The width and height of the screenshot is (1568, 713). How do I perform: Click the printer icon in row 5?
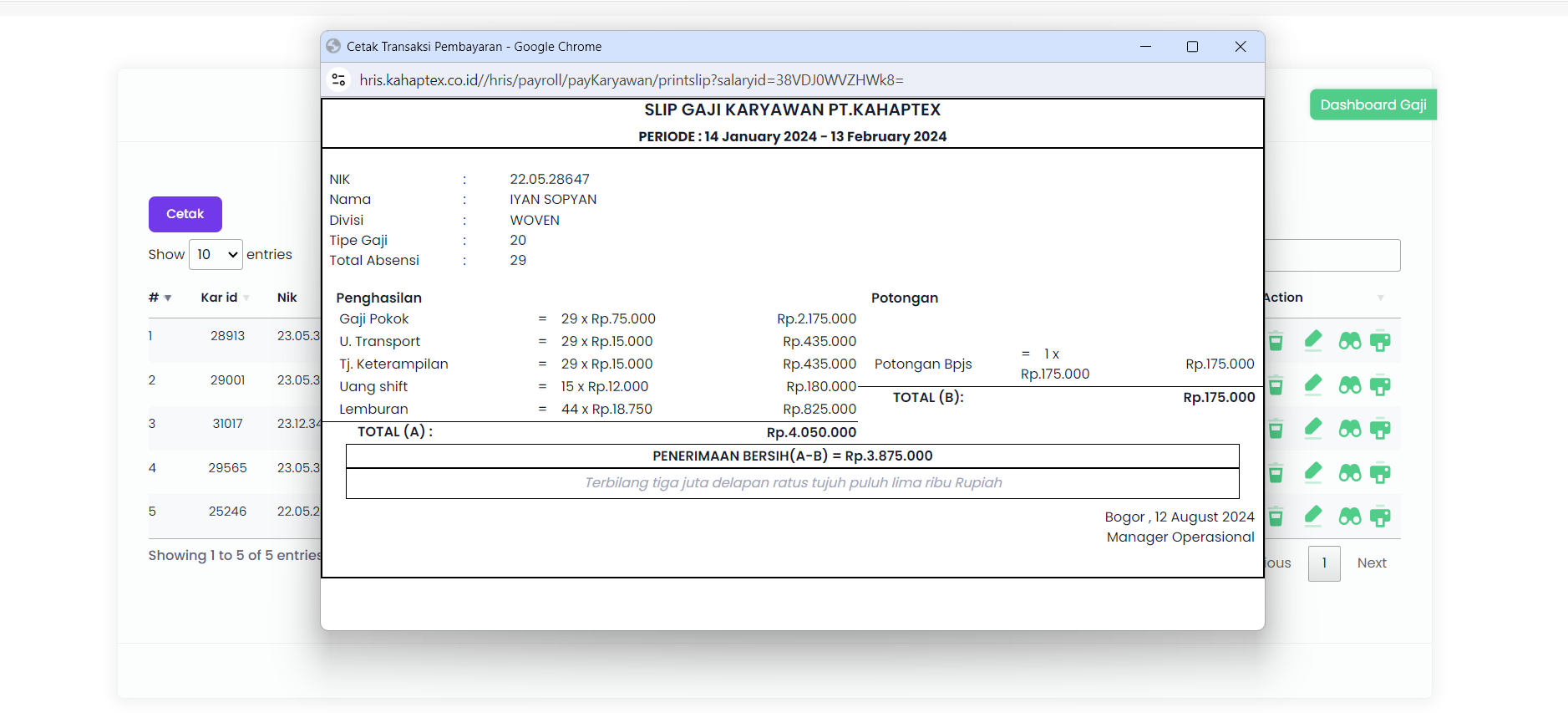pyautogui.click(x=1380, y=517)
